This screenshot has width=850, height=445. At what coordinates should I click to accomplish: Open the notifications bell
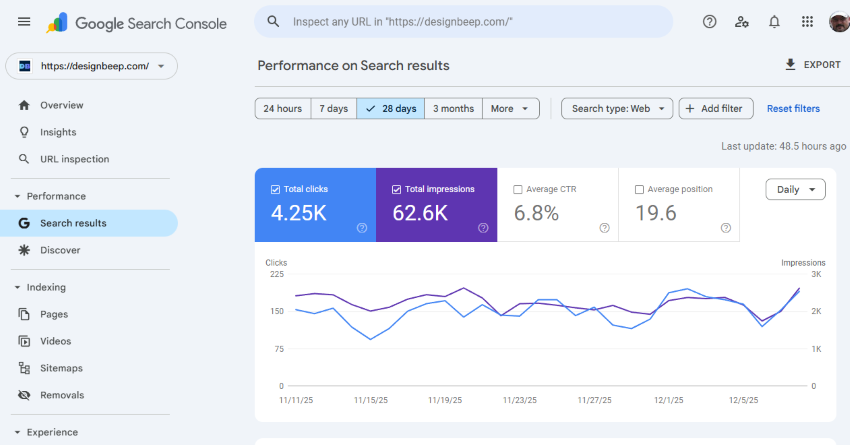tap(774, 22)
